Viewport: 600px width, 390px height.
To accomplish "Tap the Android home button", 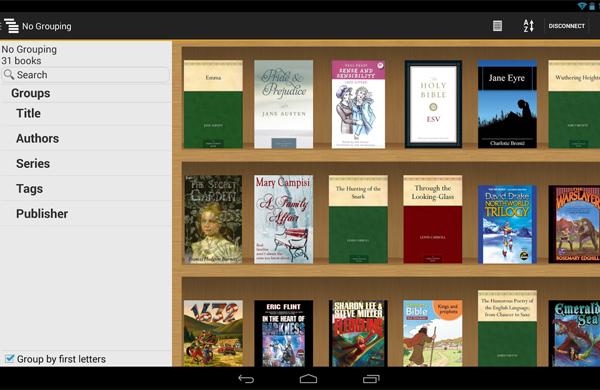I will [308, 379].
